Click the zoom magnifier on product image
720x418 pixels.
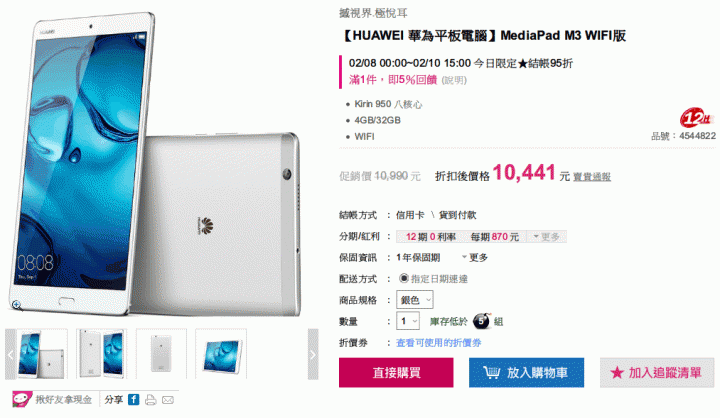pyautogui.click(x=16, y=304)
